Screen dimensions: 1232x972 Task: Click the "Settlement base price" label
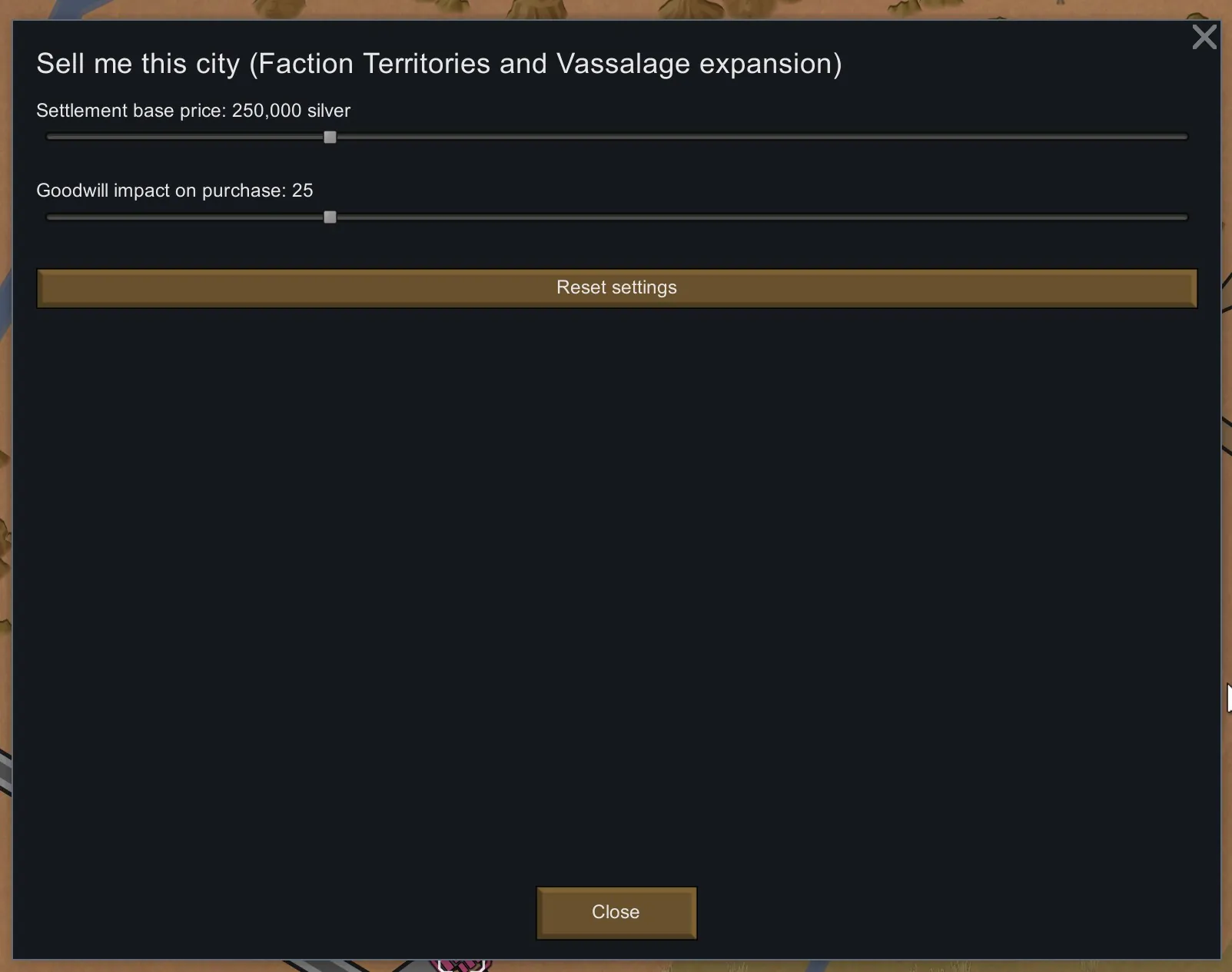(131, 111)
